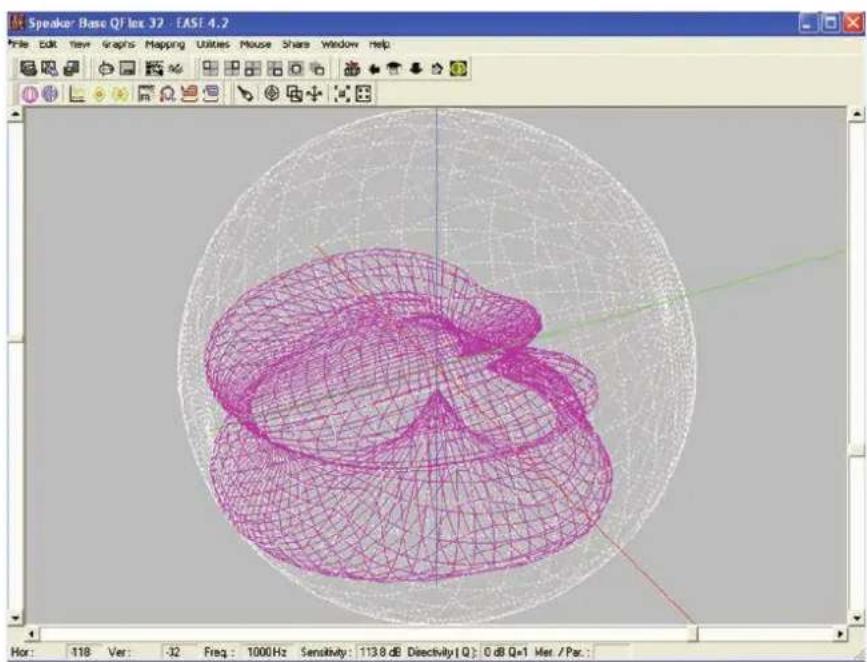Select the pen pointer tool icon
867x662 pixels.
(x=245, y=94)
